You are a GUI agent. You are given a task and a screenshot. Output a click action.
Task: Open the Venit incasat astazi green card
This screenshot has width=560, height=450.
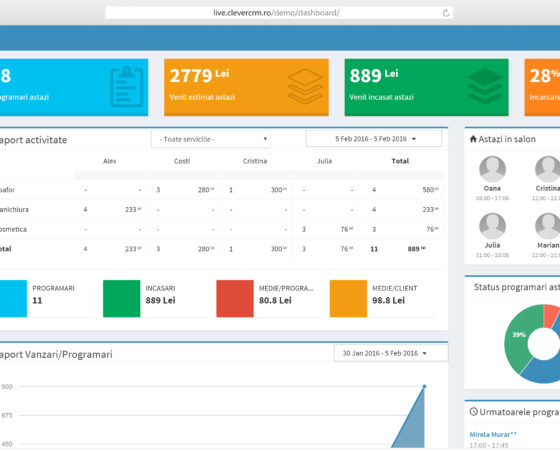tap(426, 87)
